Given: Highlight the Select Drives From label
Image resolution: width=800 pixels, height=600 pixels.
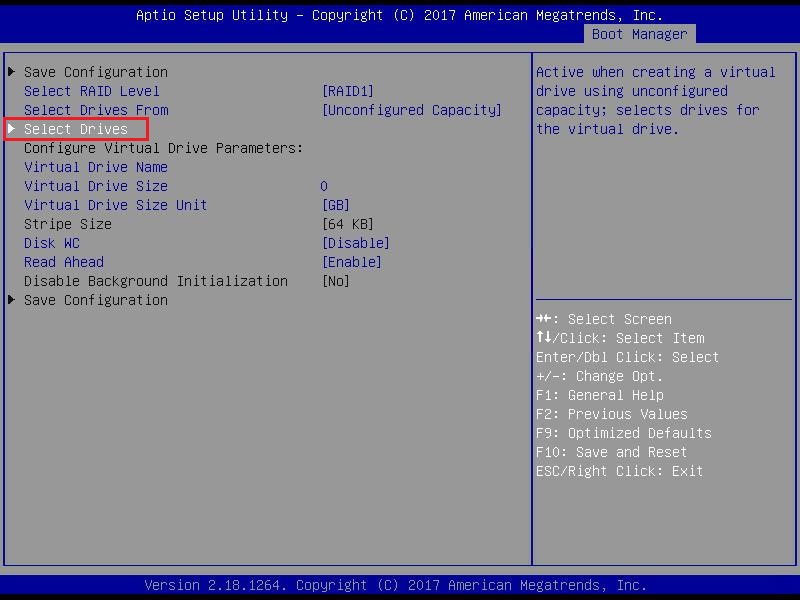Looking at the screenshot, I should pos(96,110).
